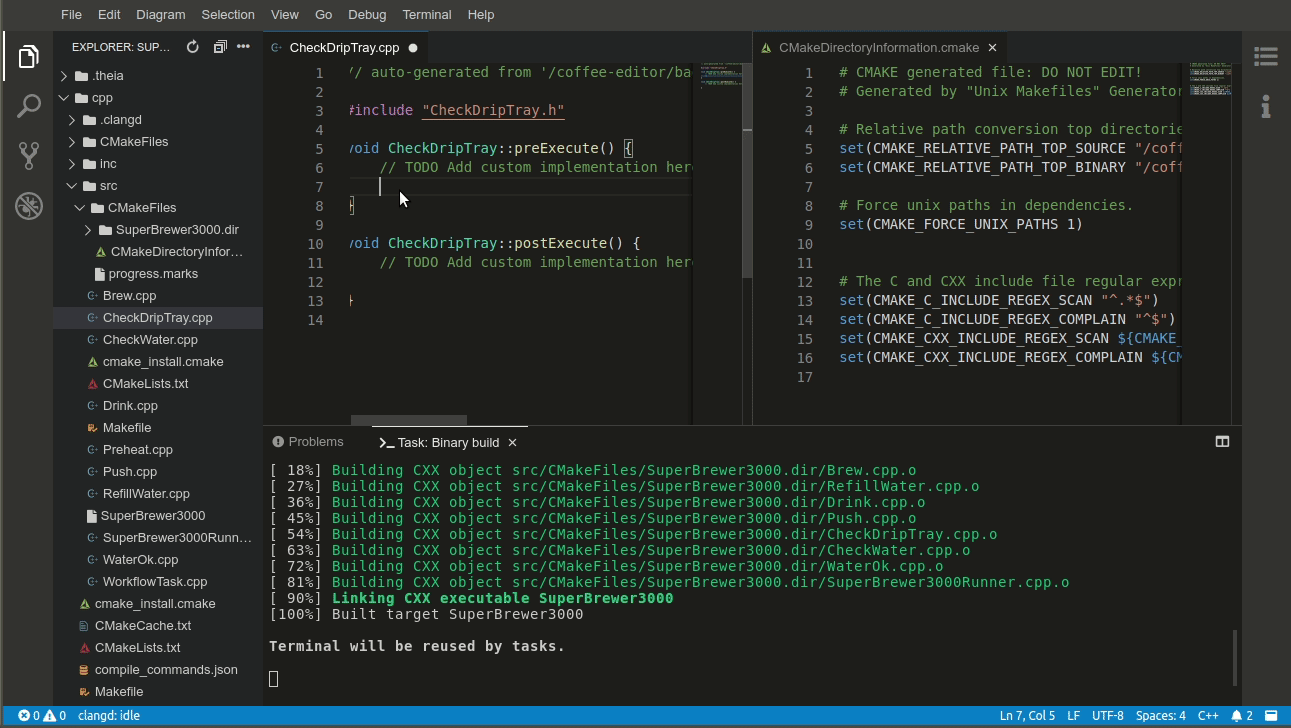Screen dimensions: 1291x728
Task: Expand the inc folder
Action: 72,164
